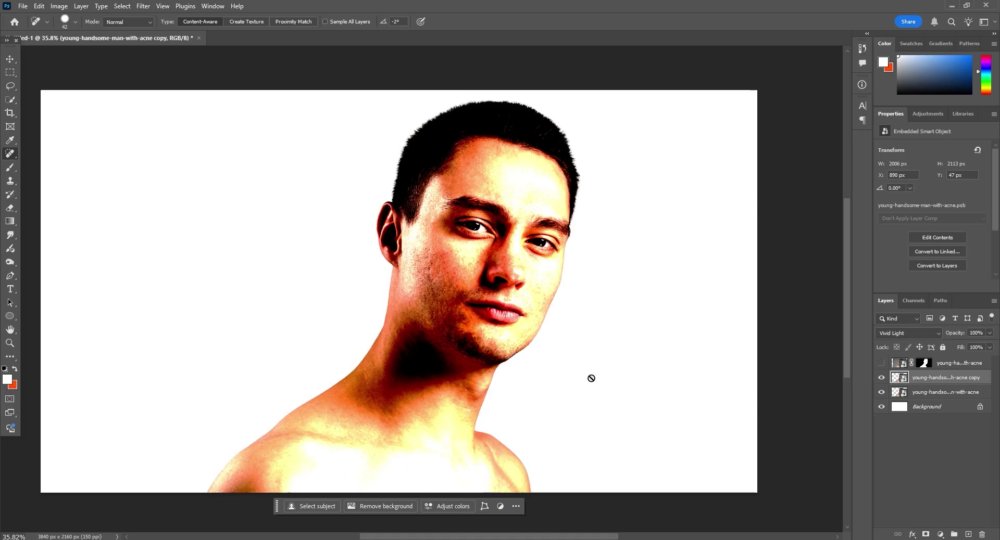Open the brush picker dropdown arrow

tap(75, 22)
